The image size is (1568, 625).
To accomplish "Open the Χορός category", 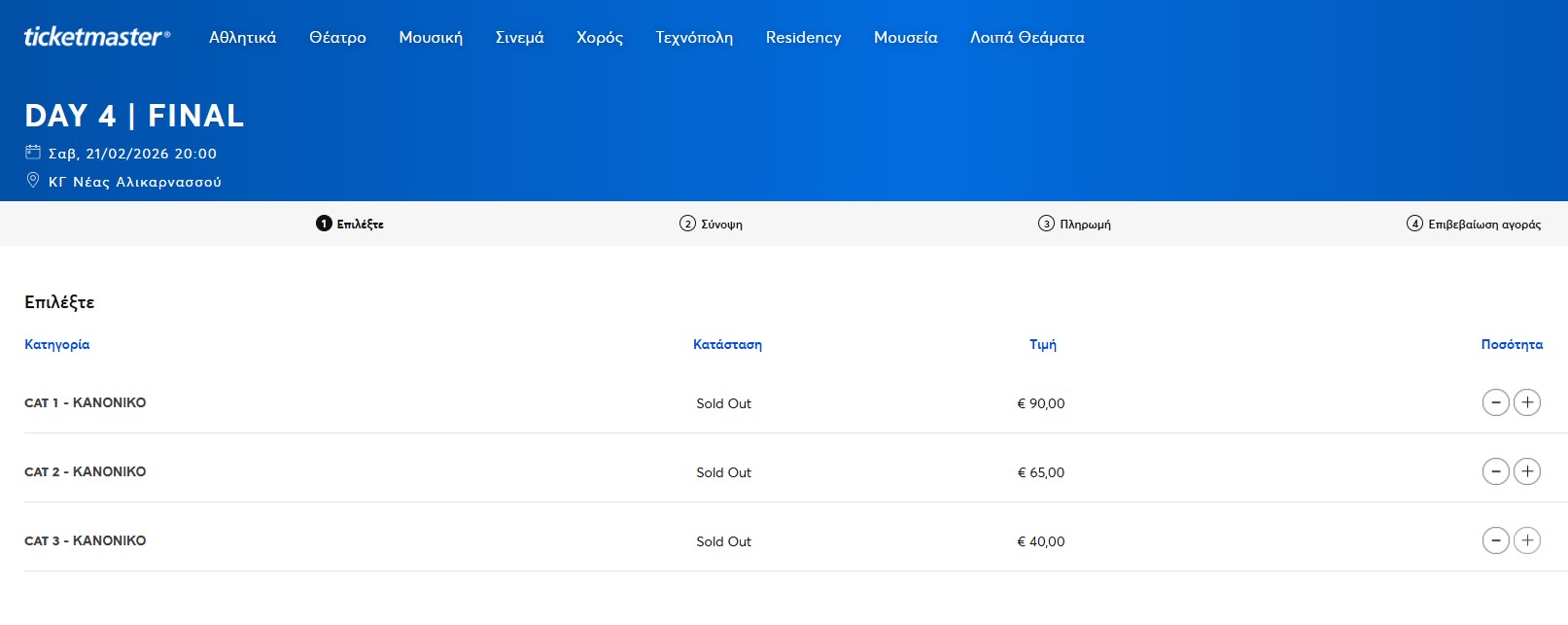I will click(x=599, y=38).
